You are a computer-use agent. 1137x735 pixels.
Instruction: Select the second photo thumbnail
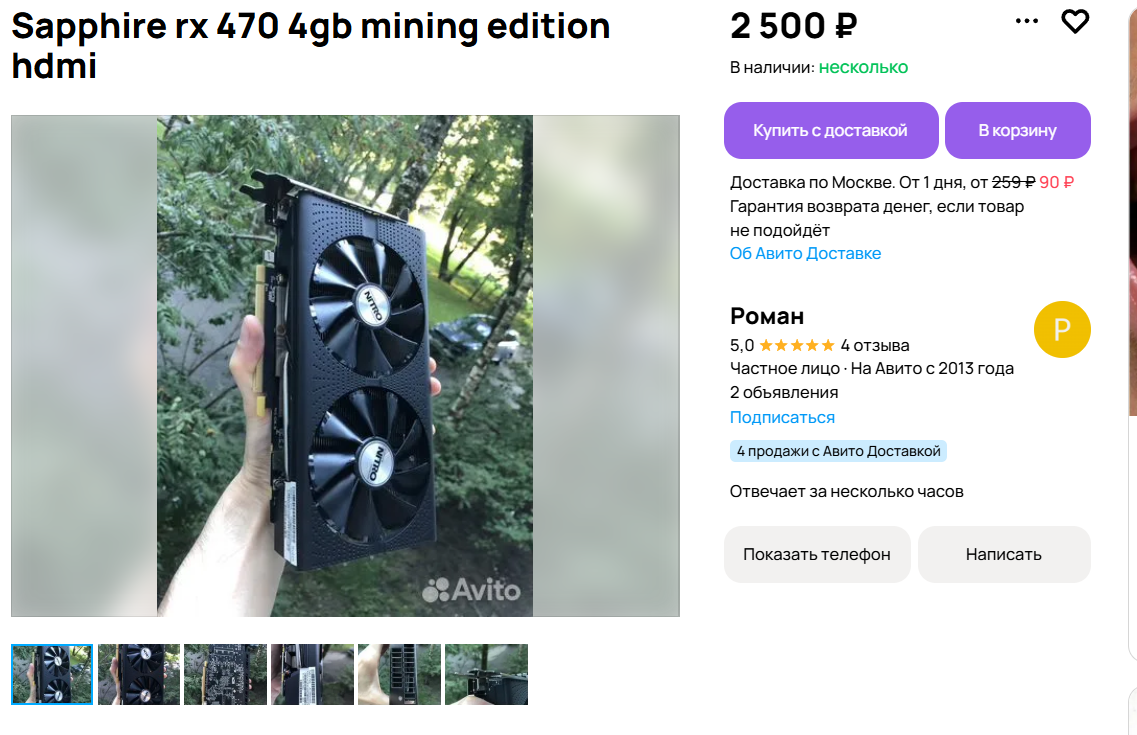tap(139, 674)
